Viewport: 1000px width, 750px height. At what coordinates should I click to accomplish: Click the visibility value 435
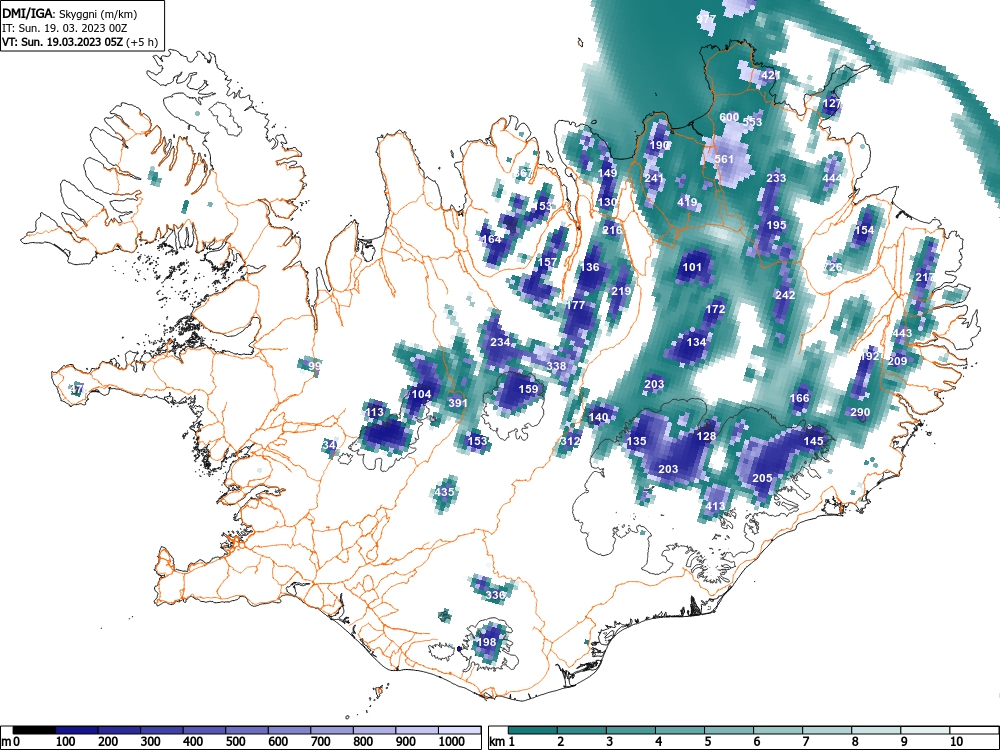click(x=445, y=492)
